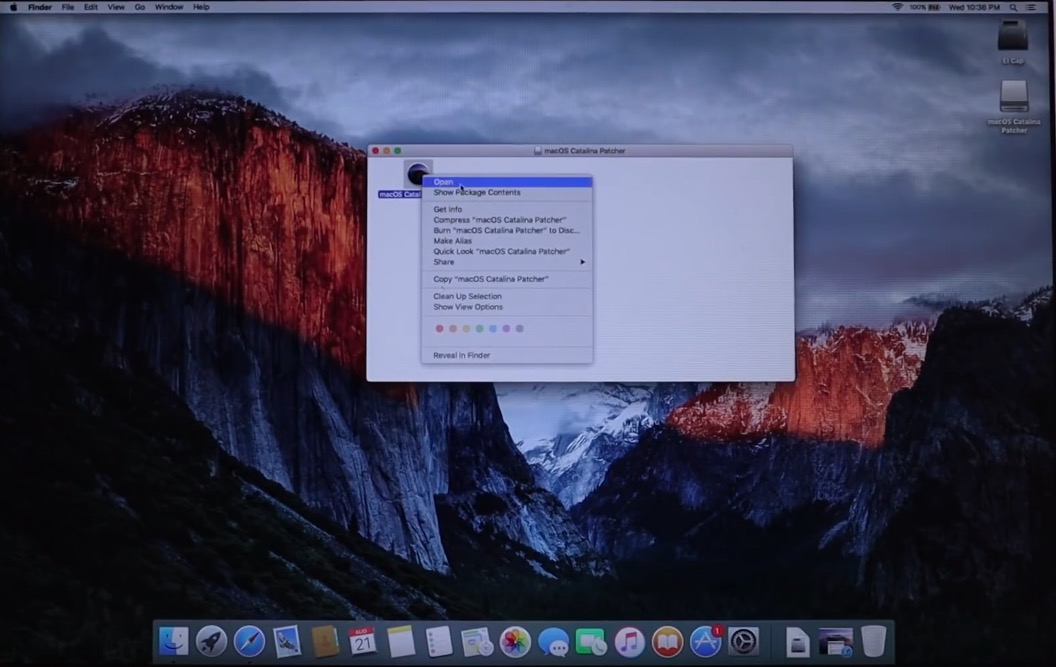Screen dimensions: 1056x667
Task: Open Notification Center icon
Action: pyautogui.click(x=1031, y=7)
